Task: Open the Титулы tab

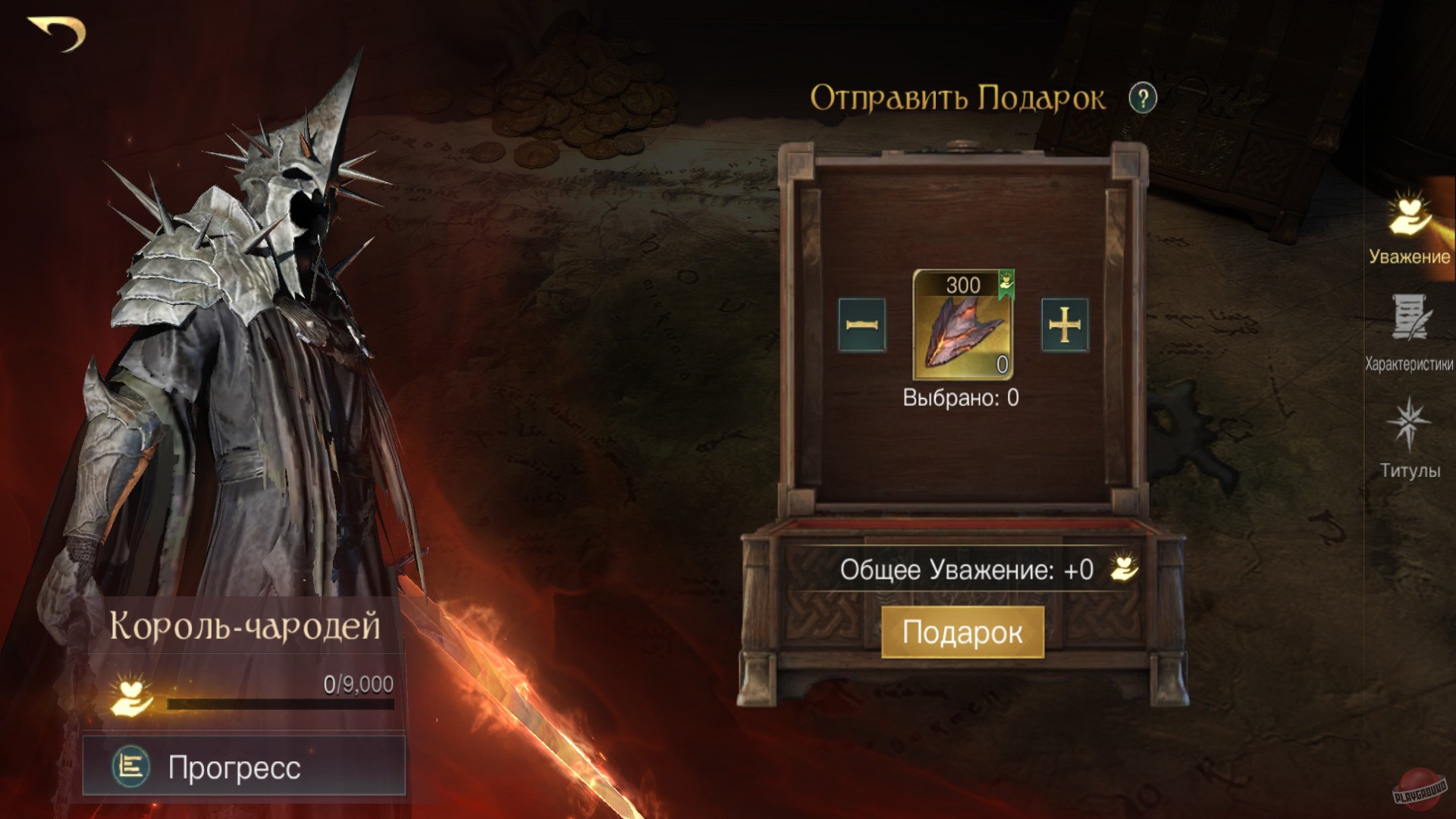Action: point(1410,438)
